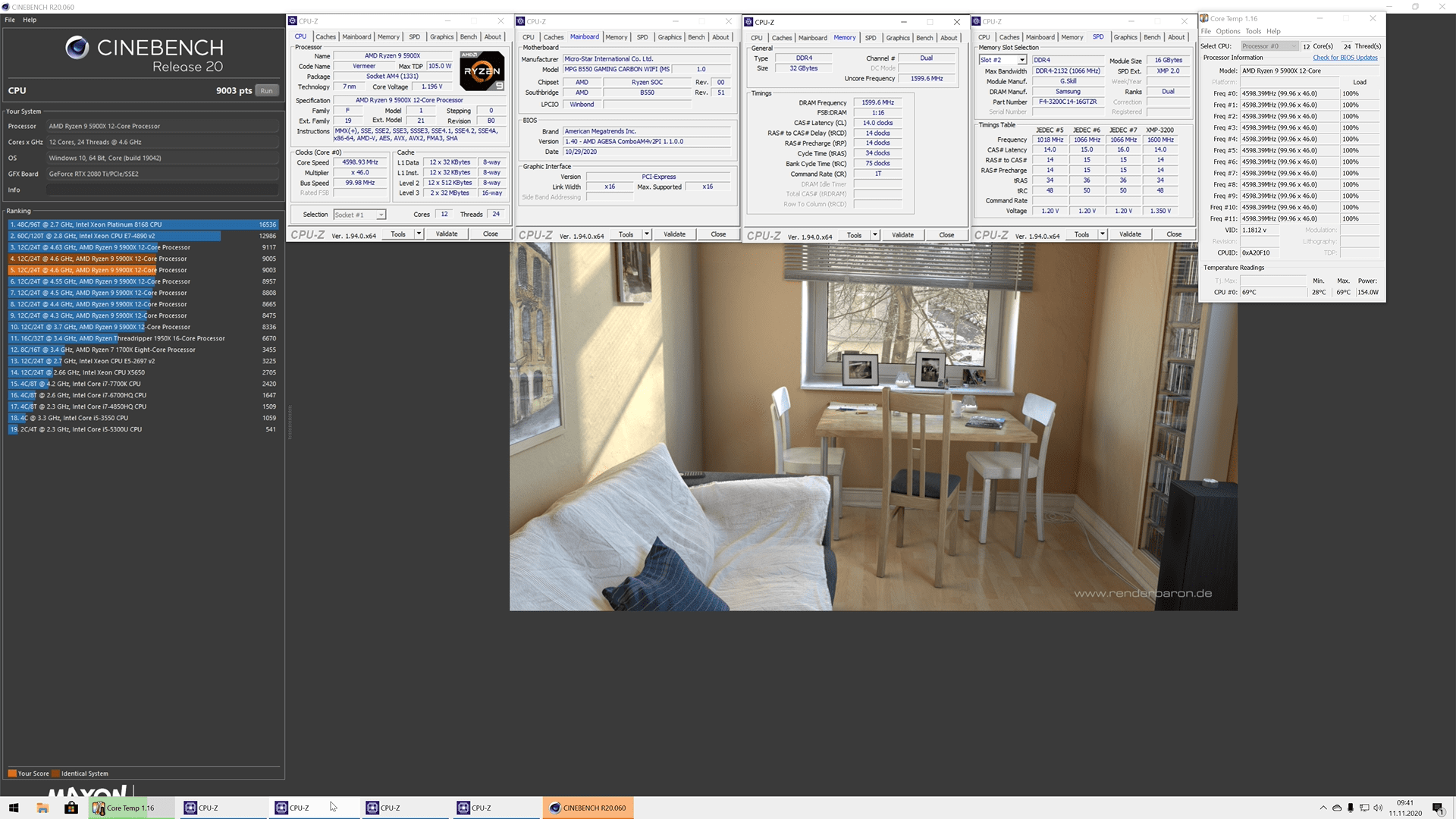Follow the Check for BIOS Updates link

[x=1345, y=58]
